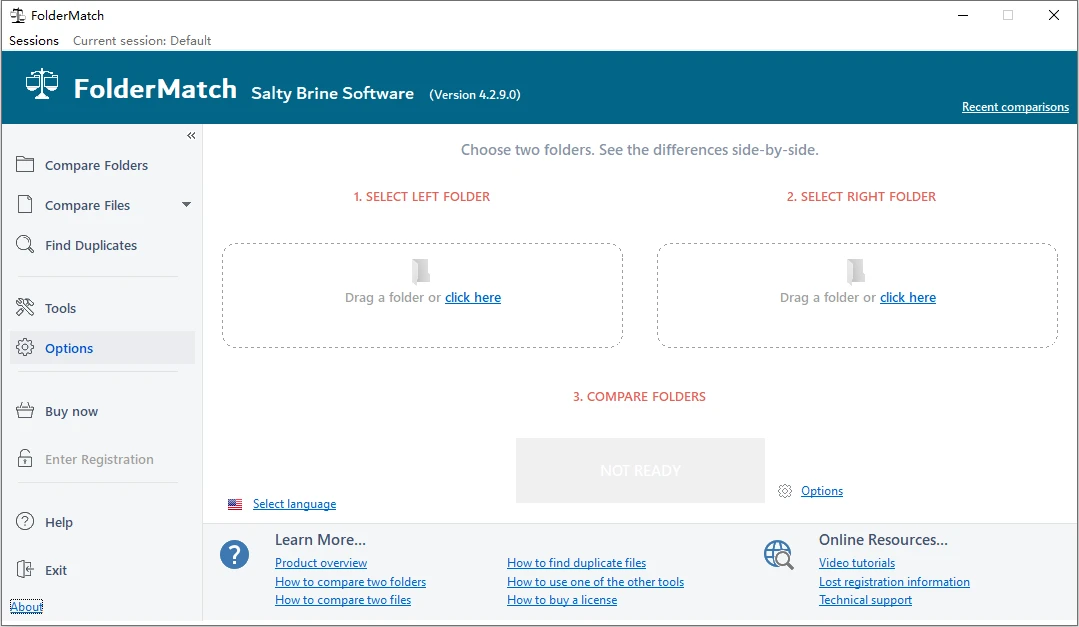1079x627 pixels.
Task: Click the Tools wrench icon
Action: point(25,308)
